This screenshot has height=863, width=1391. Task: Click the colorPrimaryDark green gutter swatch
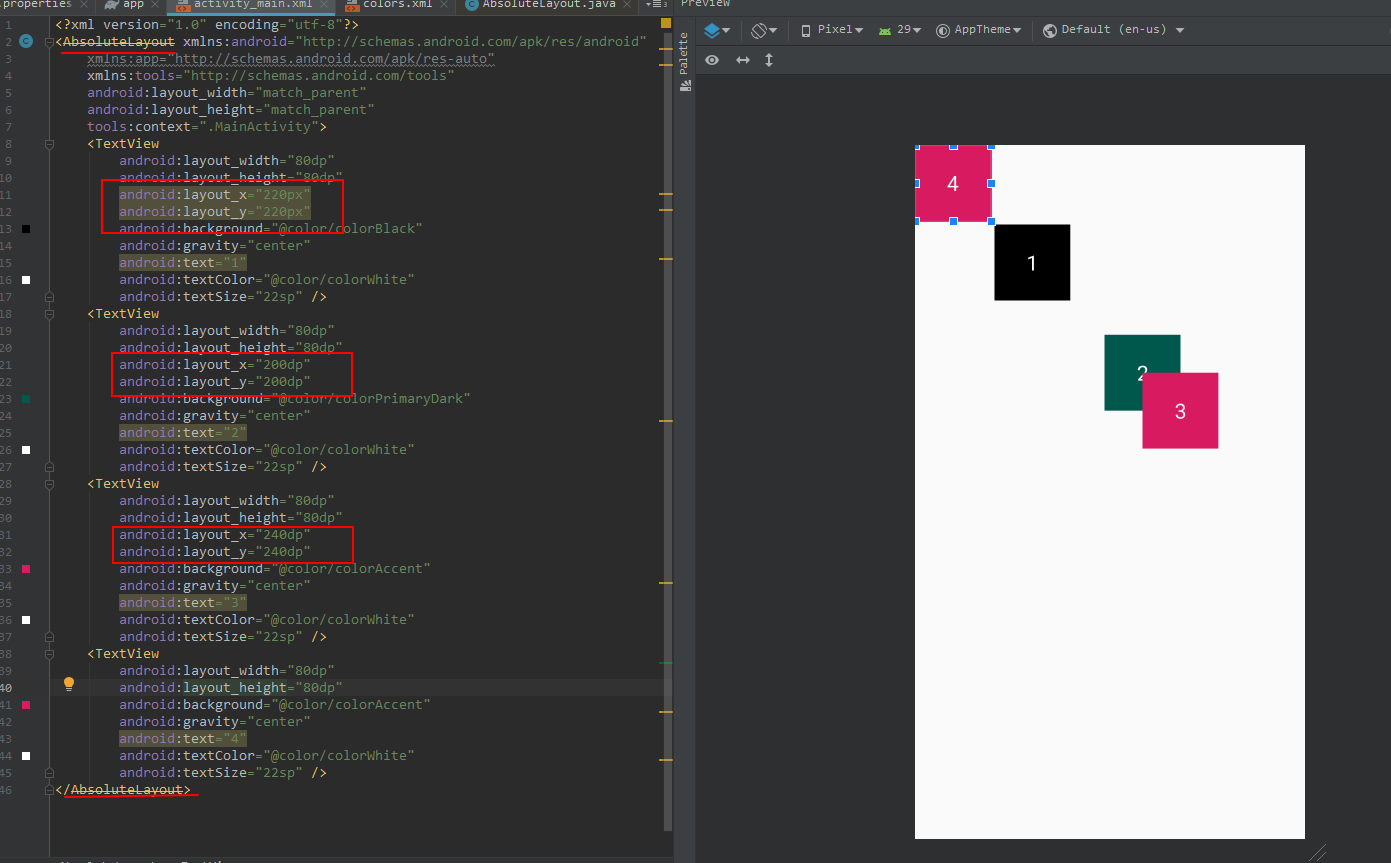26,399
